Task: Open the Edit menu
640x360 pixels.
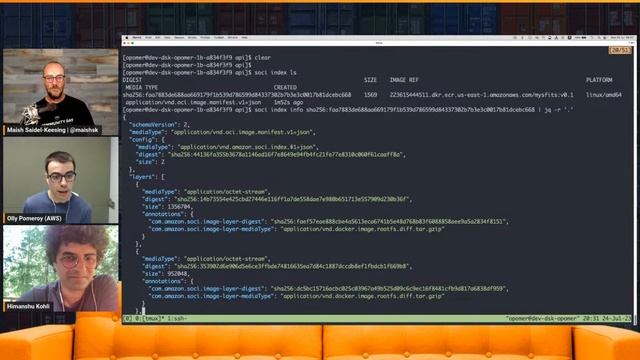Action: point(158,38)
